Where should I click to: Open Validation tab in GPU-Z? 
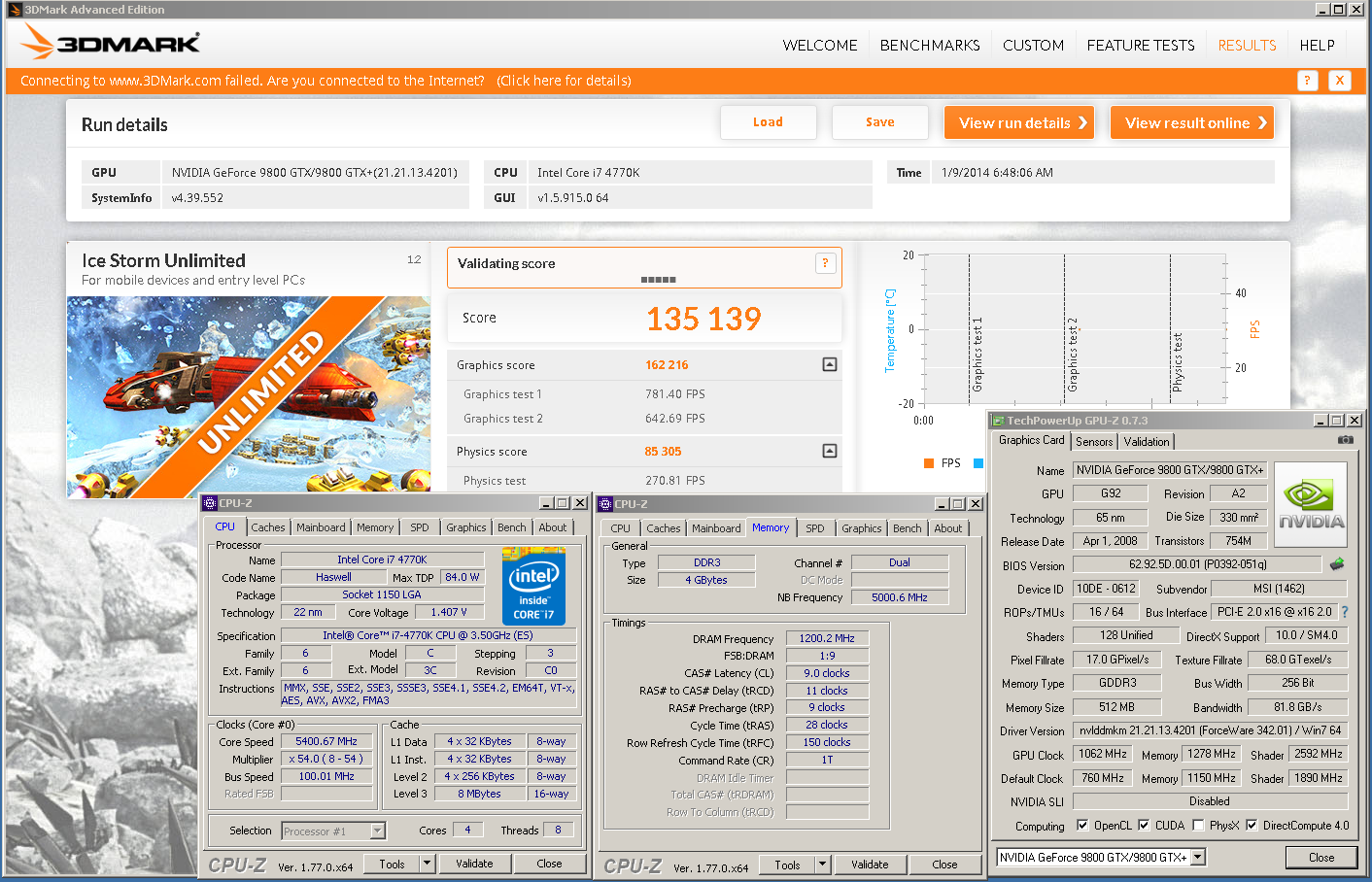point(1147,442)
